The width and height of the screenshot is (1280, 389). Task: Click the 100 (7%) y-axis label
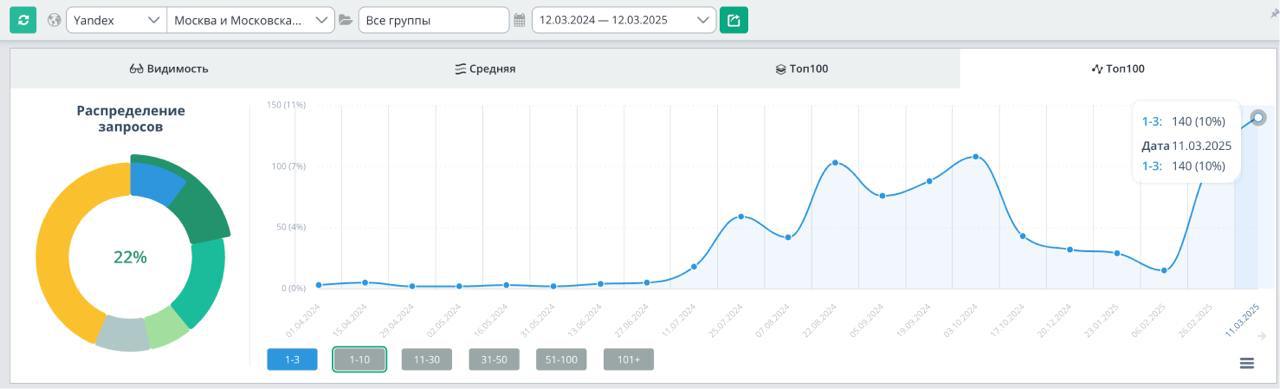288,166
